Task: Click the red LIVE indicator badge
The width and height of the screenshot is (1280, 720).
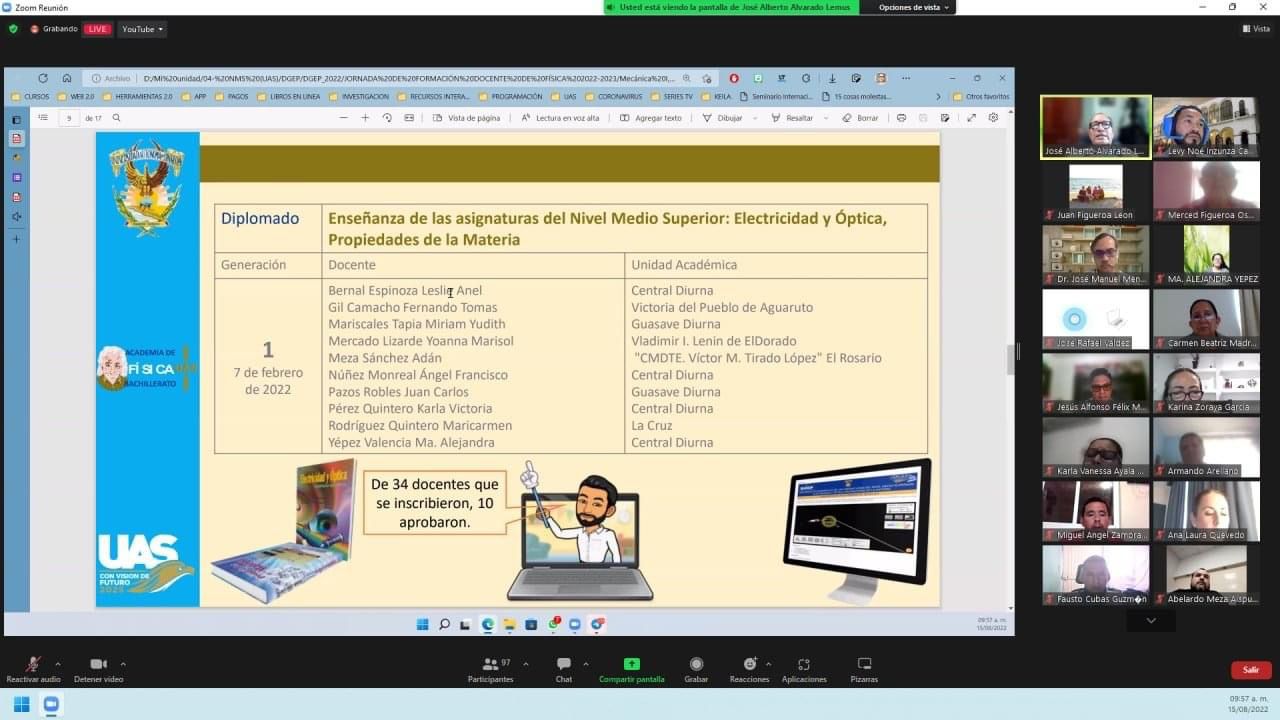Action: coord(97,29)
